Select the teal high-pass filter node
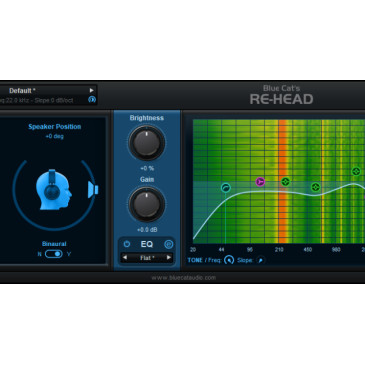The width and height of the screenshot is (365, 365). tap(226, 188)
